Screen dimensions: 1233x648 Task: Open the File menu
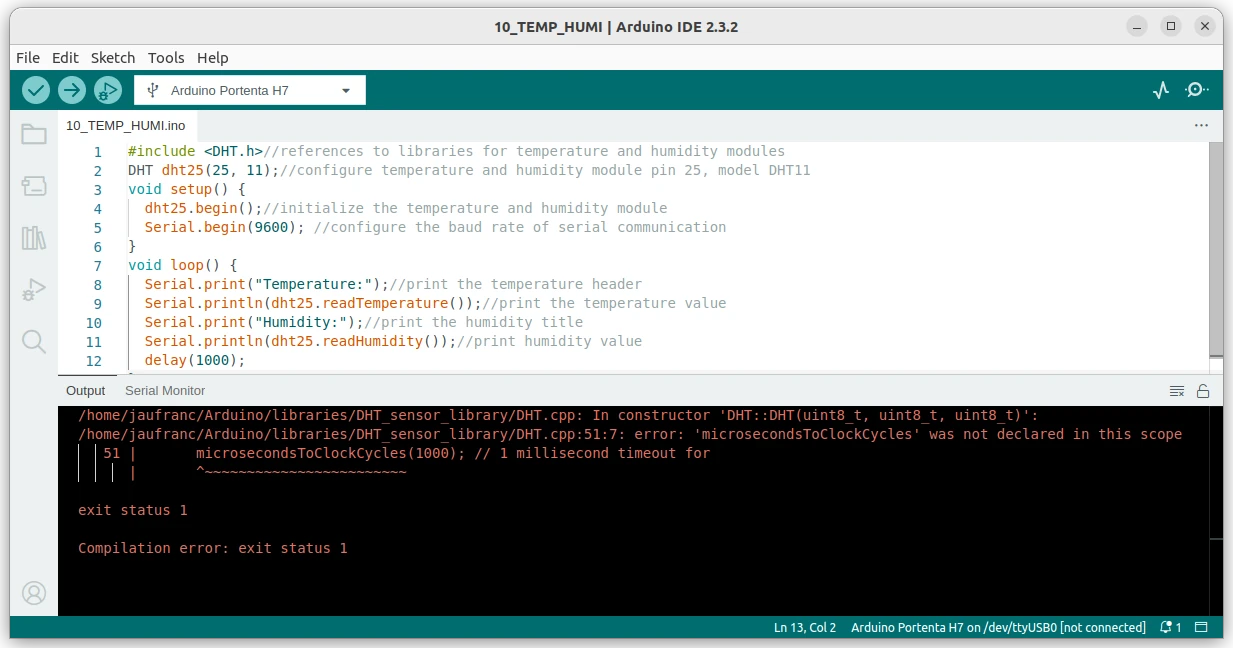28,58
